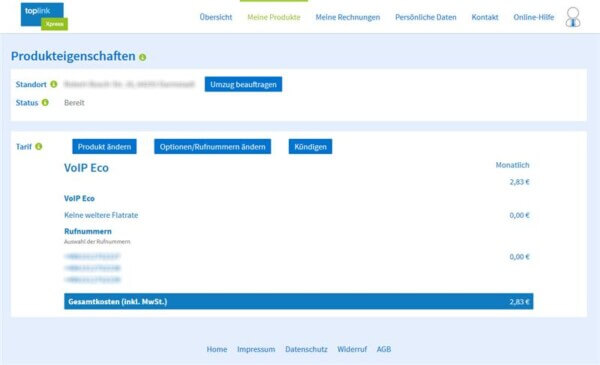Open the user profile avatar icon

573,17
